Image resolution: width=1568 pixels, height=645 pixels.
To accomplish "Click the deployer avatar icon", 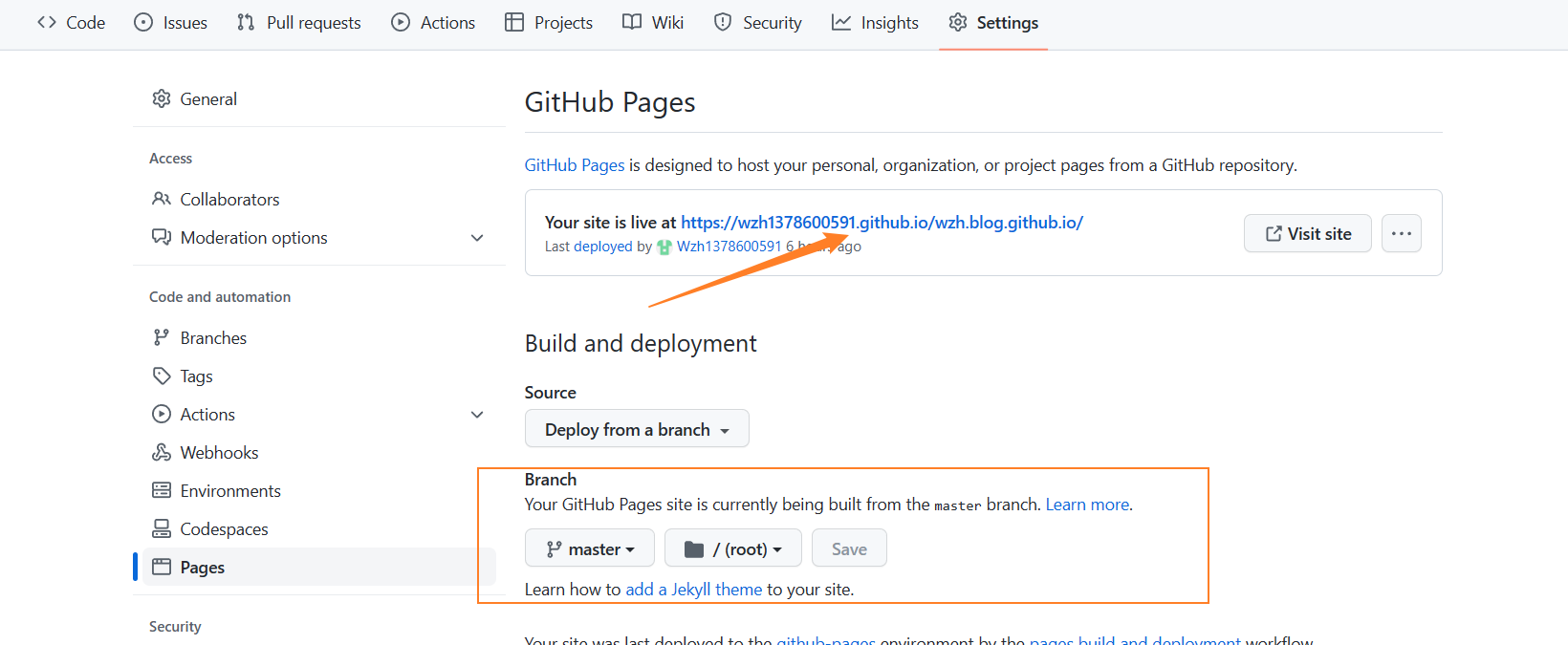I will [664, 247].
